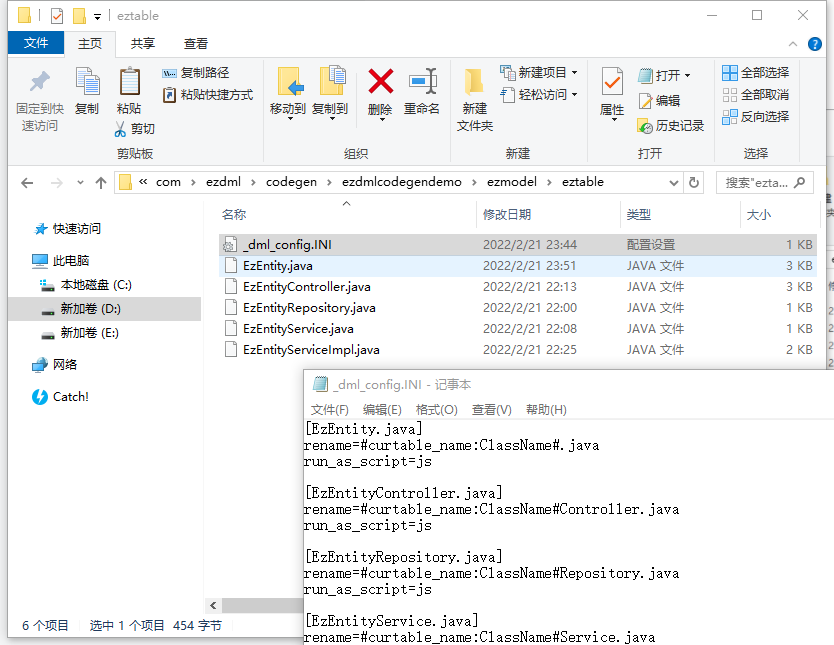
Task: Select the EzEntityService.java file
Action: [518, 329]
